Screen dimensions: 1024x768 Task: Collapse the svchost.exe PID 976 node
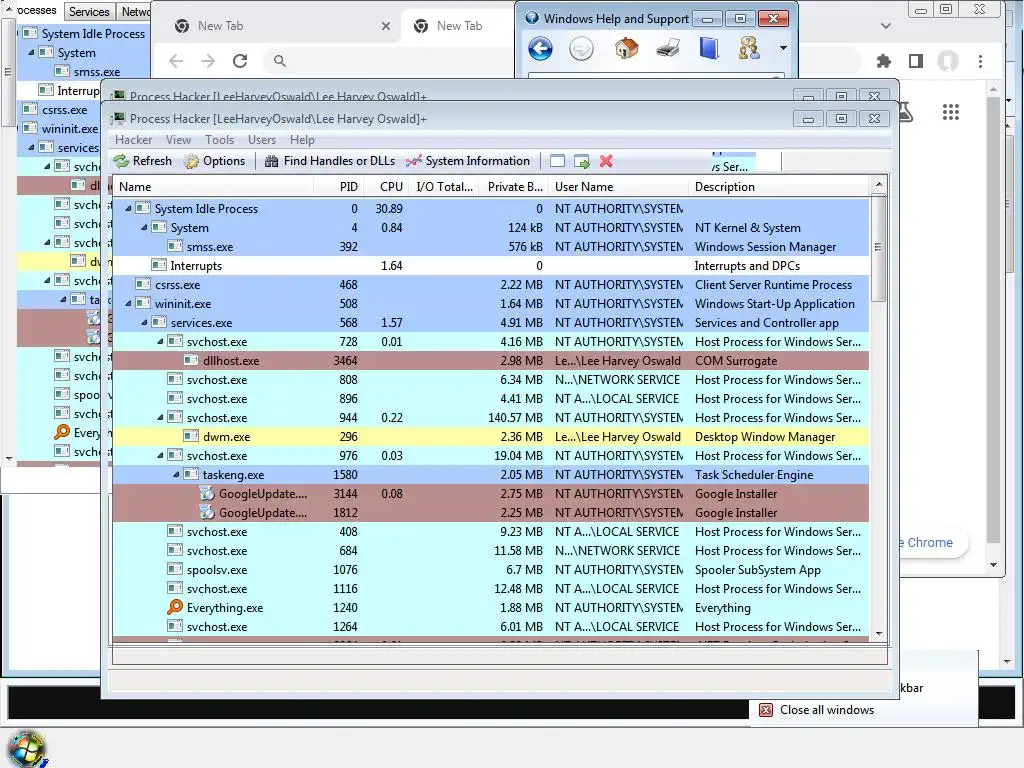click(161, 455)
